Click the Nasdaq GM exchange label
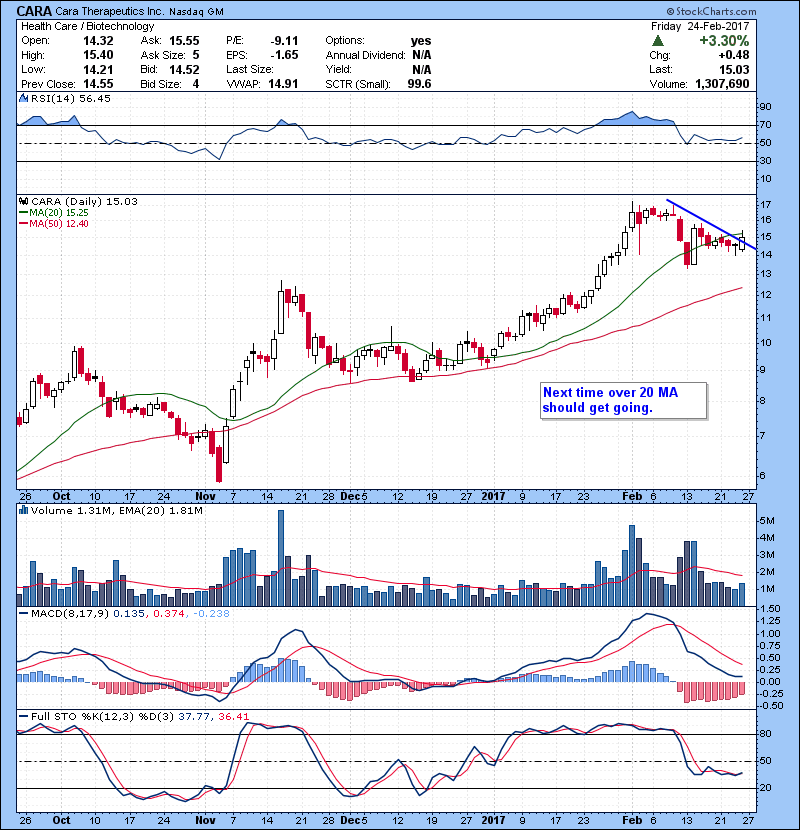Screen dimensions: 800x830 pos(196,12)
